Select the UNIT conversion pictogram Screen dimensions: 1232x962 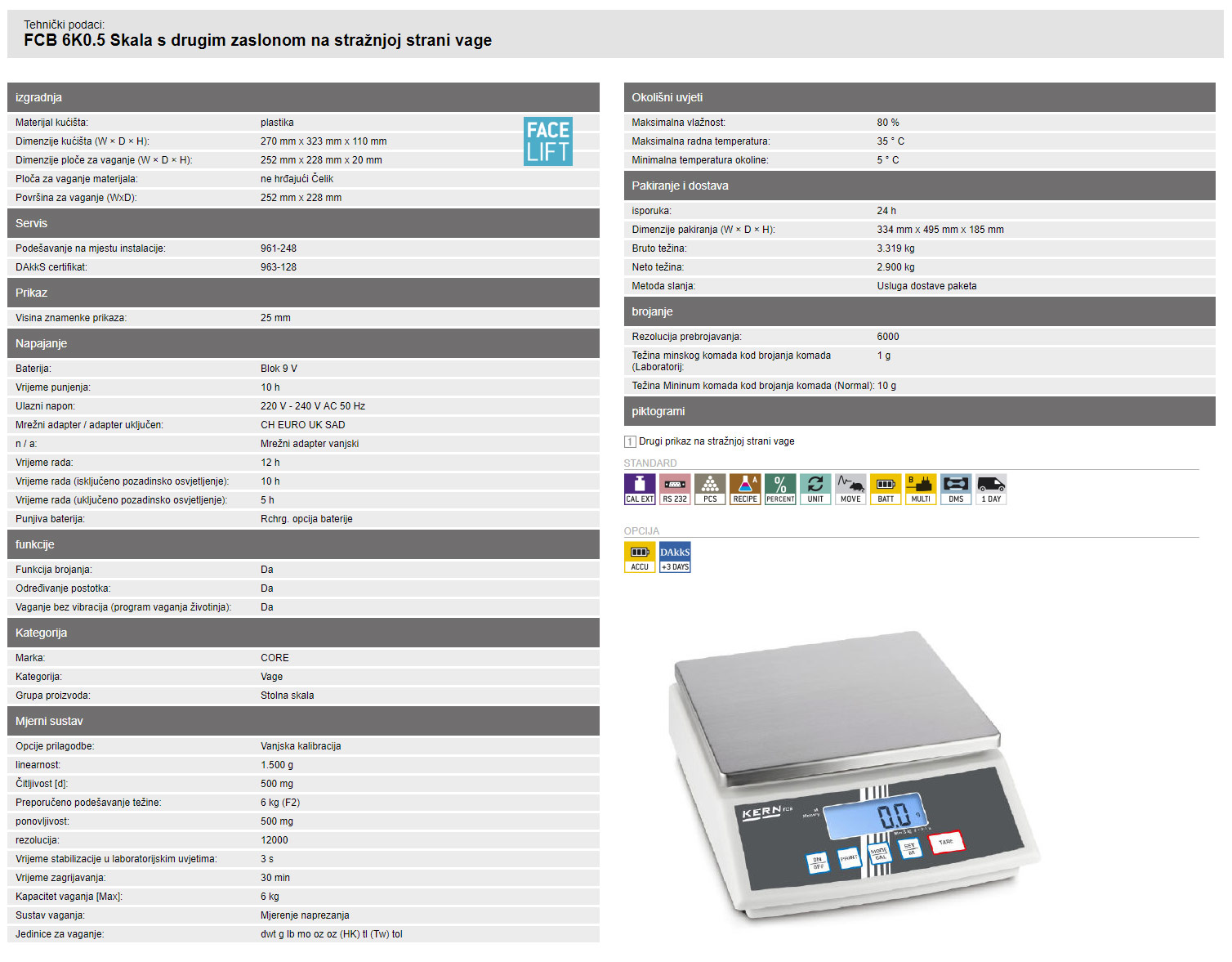tap(815, 489)
